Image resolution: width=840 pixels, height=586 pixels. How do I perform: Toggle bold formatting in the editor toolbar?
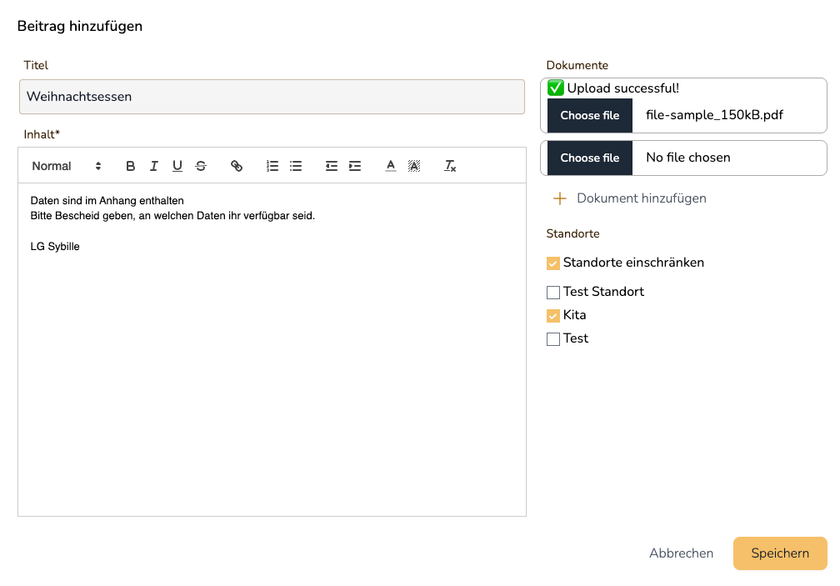click(130, 166)
